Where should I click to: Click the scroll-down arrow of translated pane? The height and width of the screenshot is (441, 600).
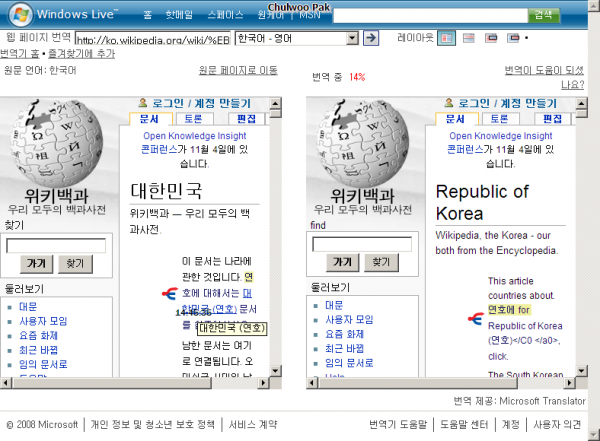pos(582,371)
